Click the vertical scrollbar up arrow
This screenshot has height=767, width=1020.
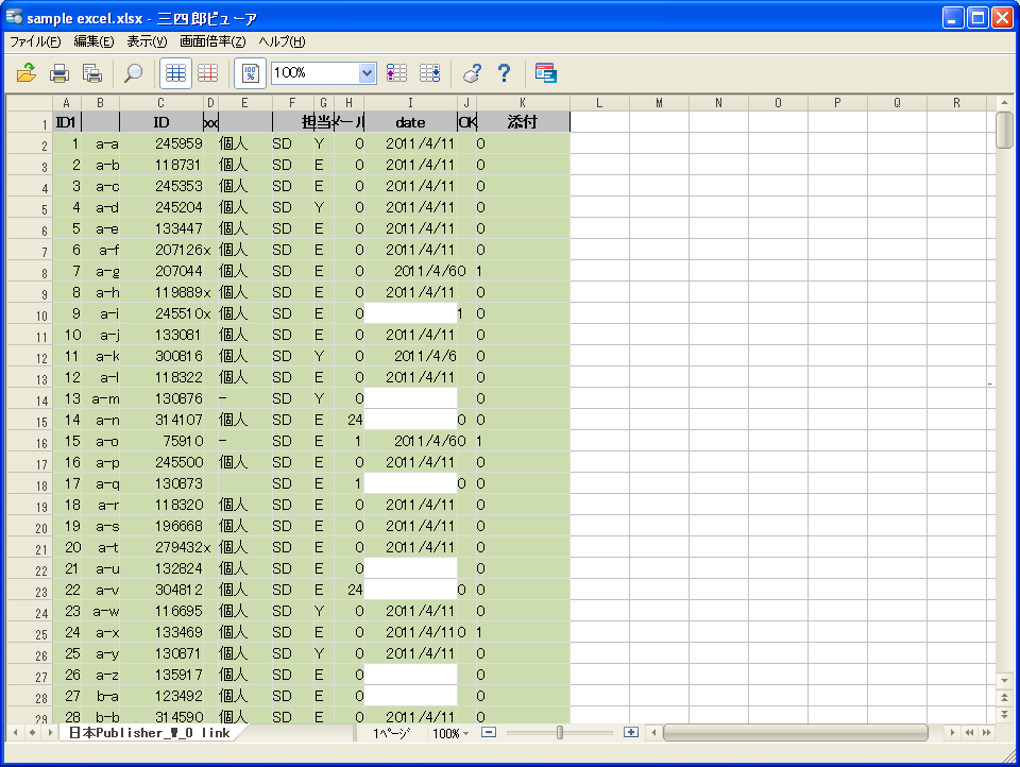1004,103
